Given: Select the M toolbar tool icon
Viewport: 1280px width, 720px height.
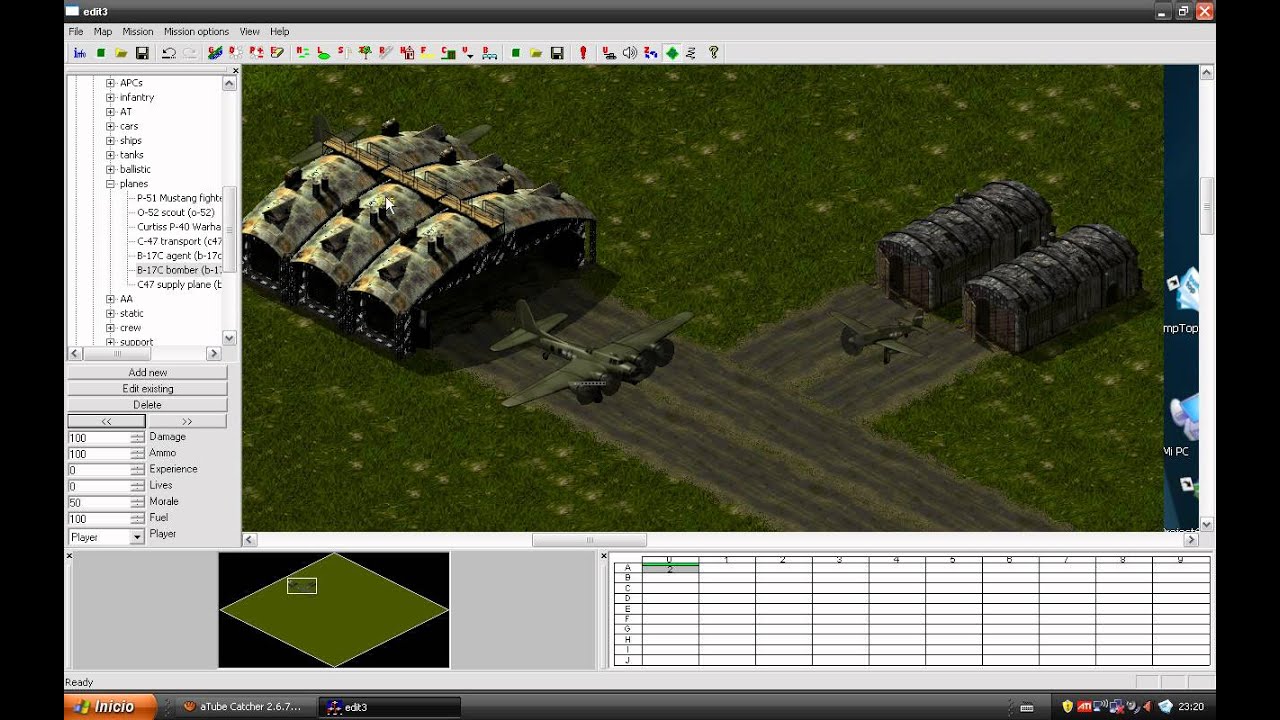Looking at the screenshot, I should pos(302,52).
